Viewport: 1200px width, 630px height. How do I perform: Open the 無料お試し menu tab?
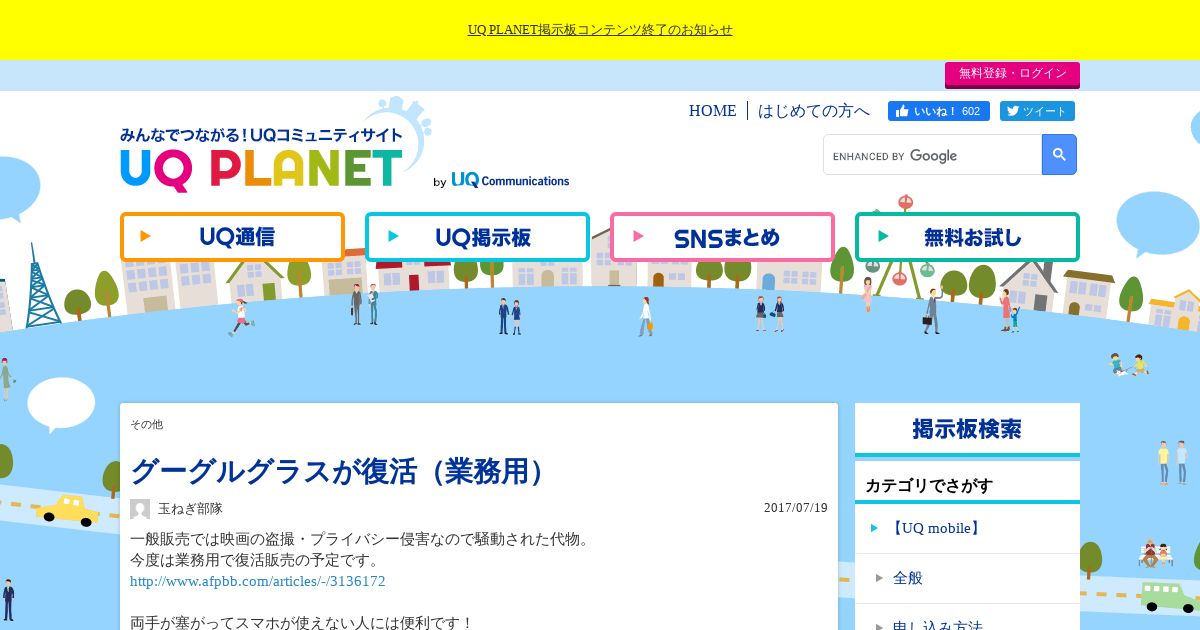click(x=967, y=237)
